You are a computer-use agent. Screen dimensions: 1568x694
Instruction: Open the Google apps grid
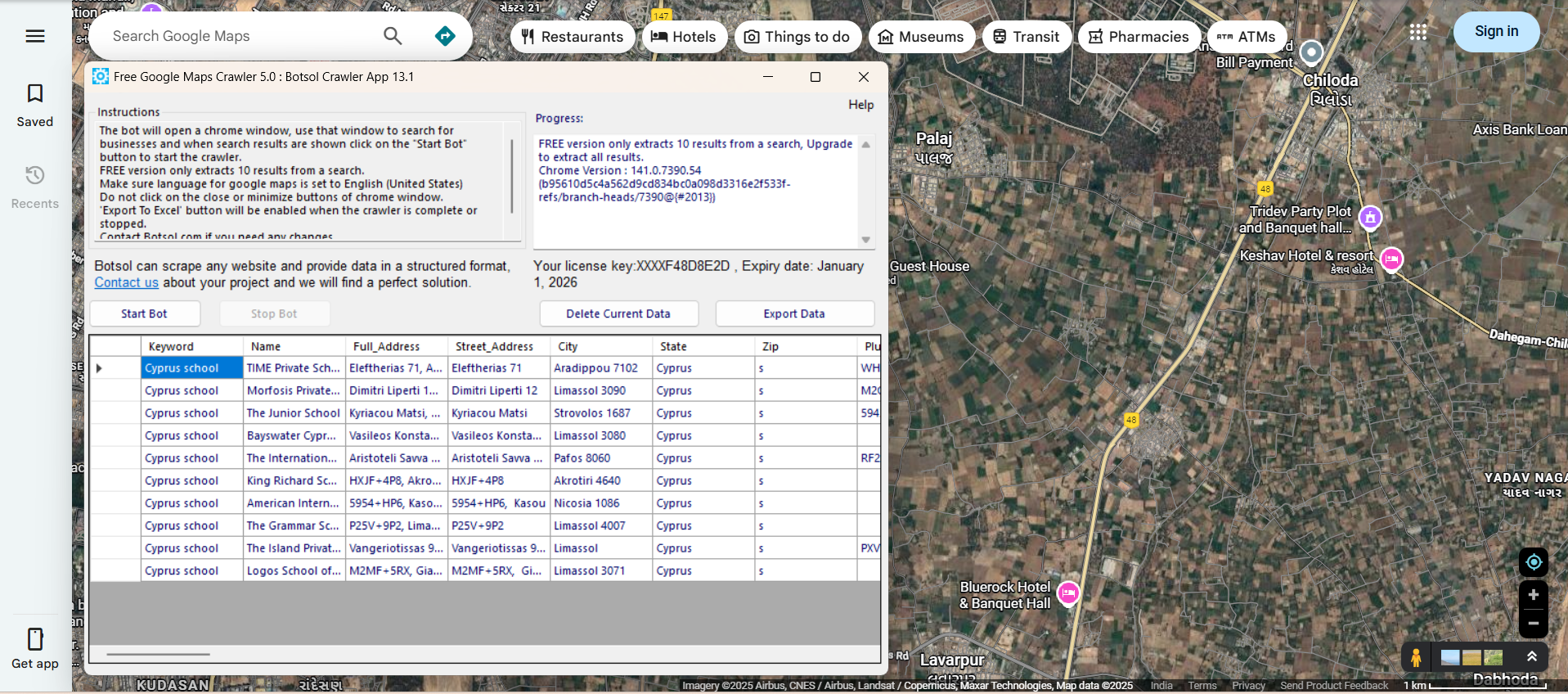point(1417,32)
